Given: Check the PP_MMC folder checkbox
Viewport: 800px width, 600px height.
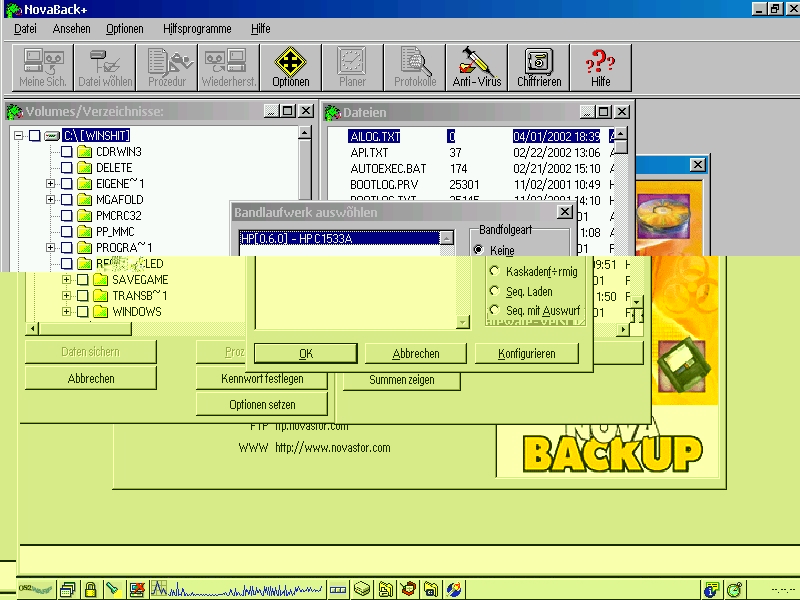Looking at the screenshot, I should 66,232.
